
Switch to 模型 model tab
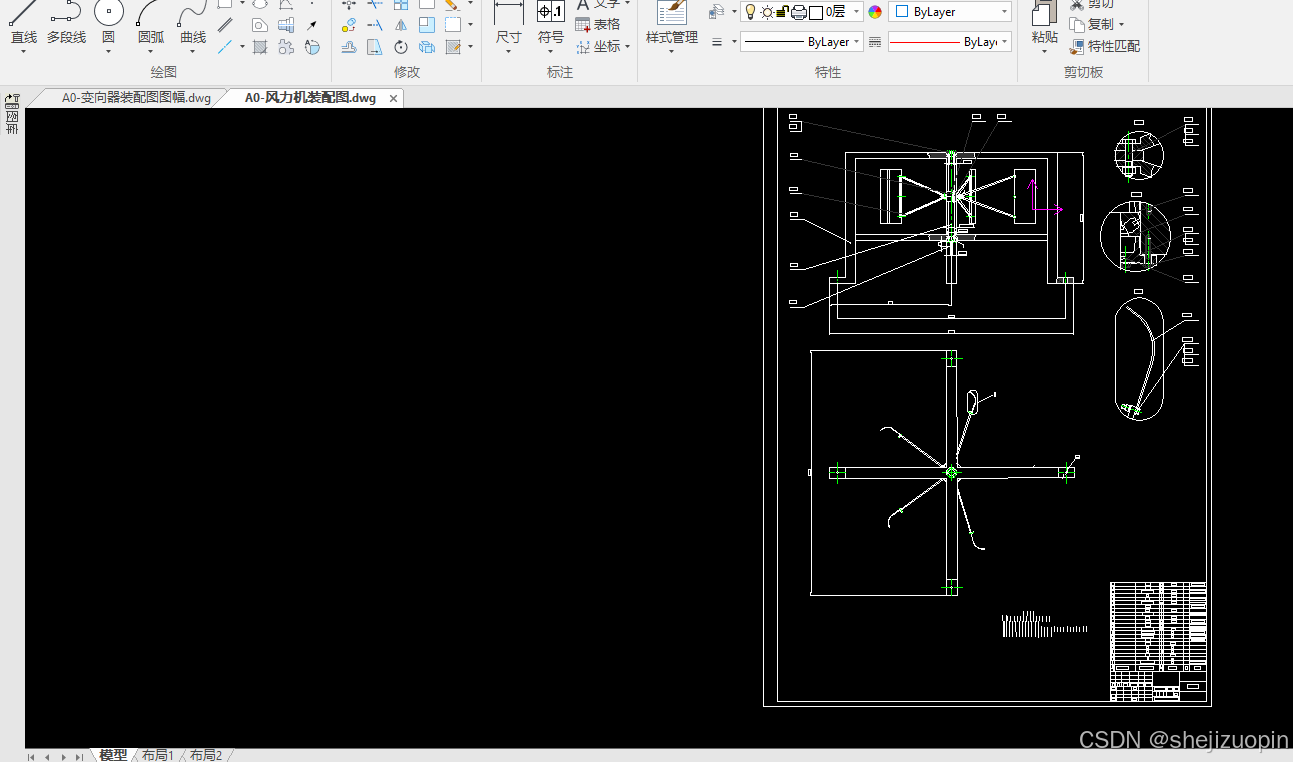click(113, 755)
